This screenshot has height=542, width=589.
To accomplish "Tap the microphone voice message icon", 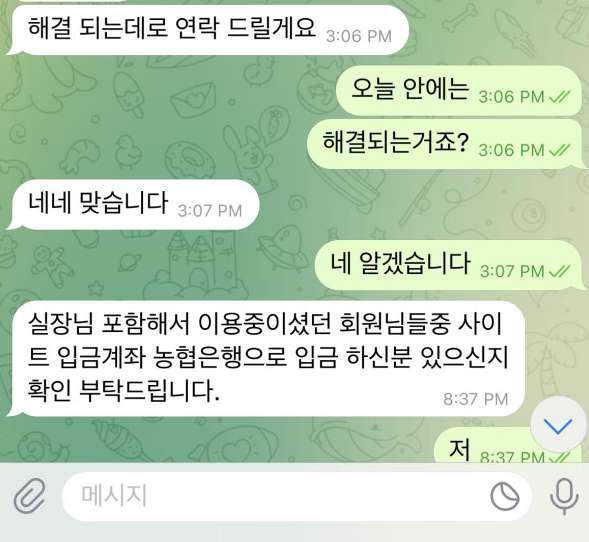I will pos(564,496).
